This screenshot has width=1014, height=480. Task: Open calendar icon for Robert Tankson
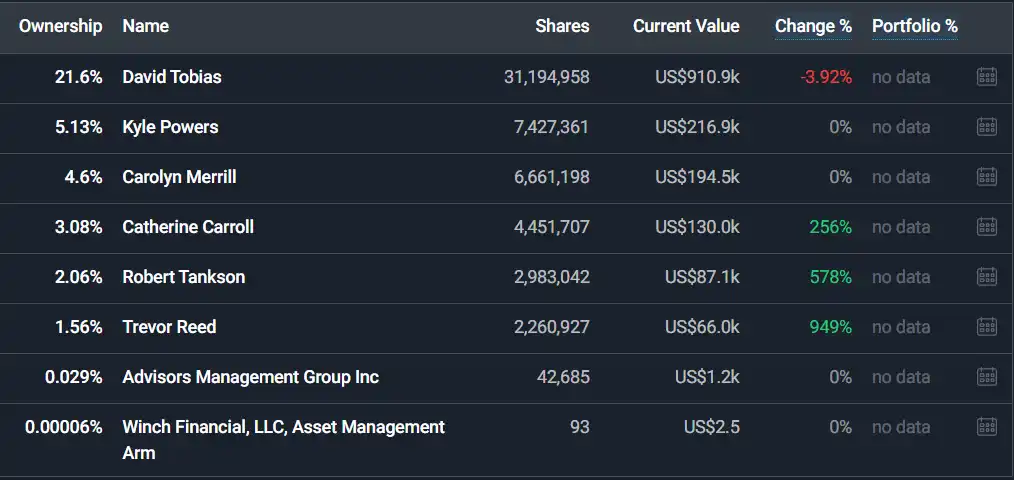click(986, 277)
